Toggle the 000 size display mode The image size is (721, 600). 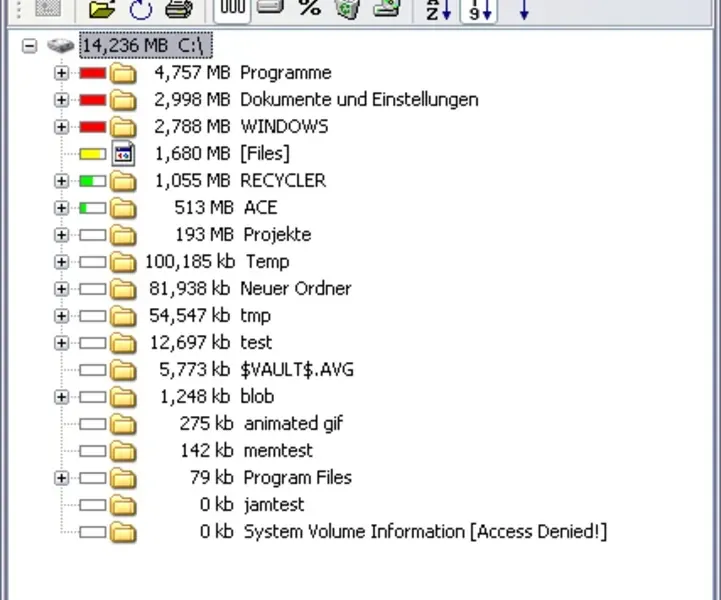[x=232, y=8]
